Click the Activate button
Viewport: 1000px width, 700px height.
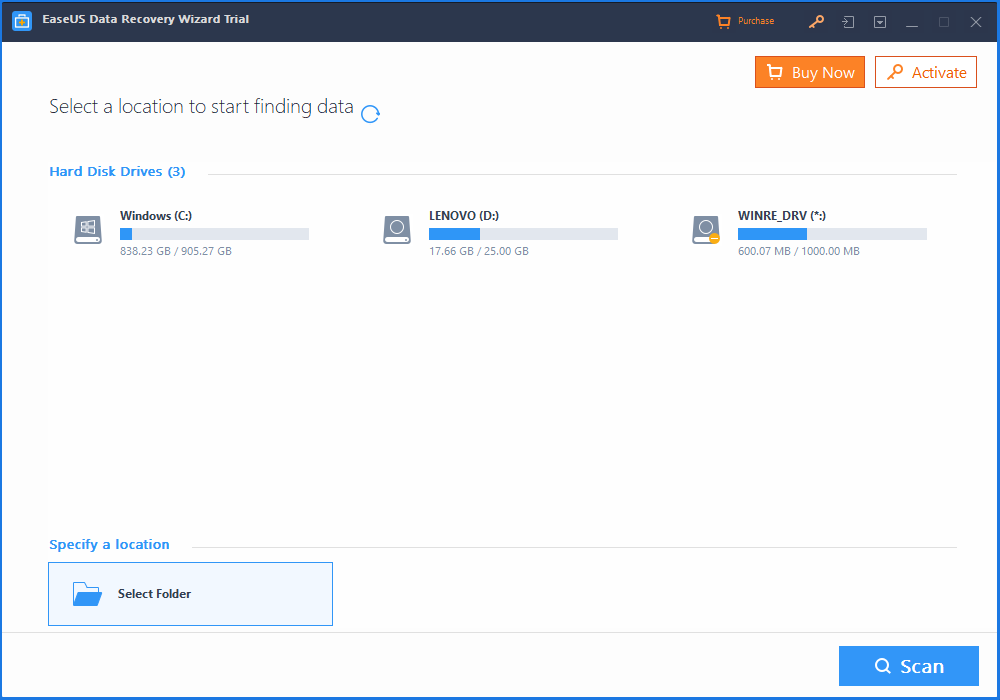click(x=925, y=72)
